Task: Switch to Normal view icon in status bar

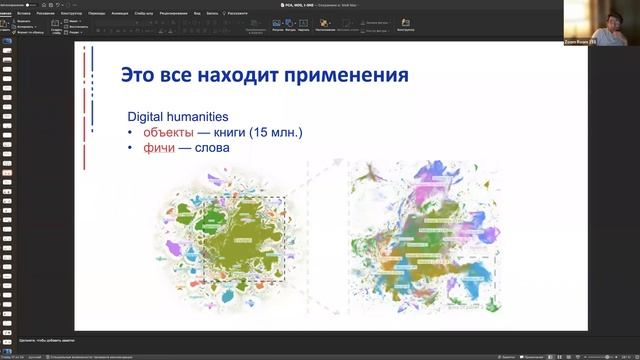Action: (550, 357)
